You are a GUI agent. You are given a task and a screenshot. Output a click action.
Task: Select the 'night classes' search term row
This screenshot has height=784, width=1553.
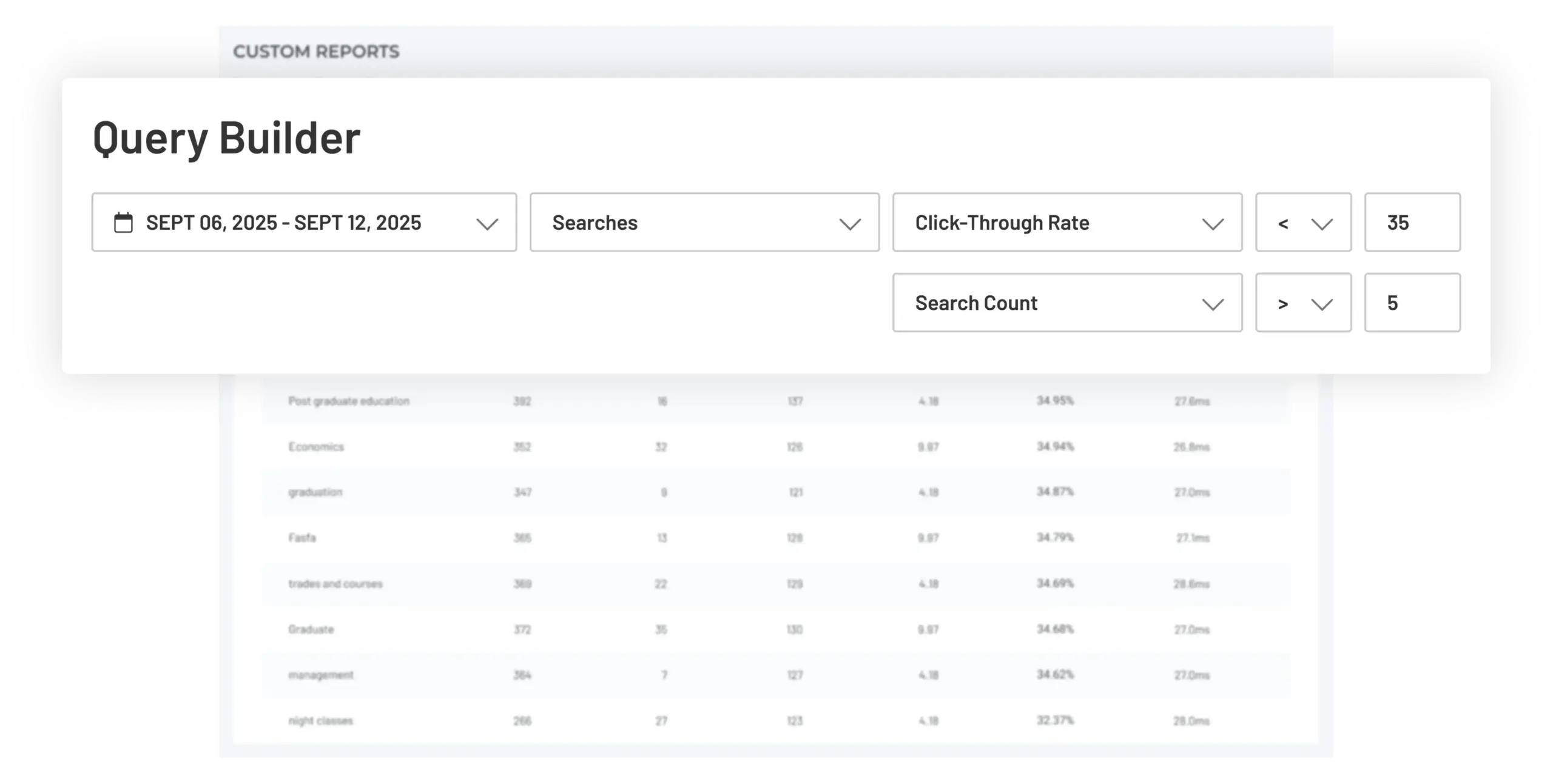coord(320,720)
